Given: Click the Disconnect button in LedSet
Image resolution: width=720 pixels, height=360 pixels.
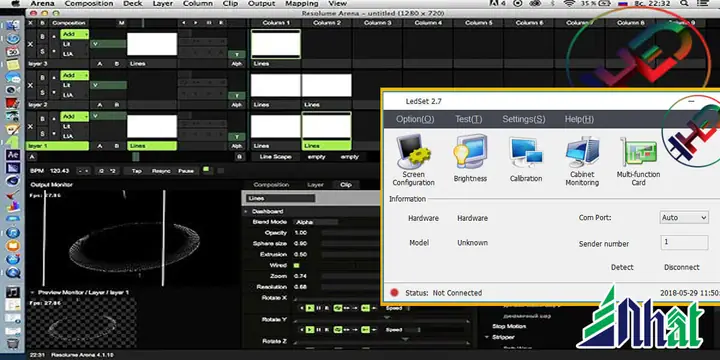Looking at the screenshot, I should click(681, 267).
